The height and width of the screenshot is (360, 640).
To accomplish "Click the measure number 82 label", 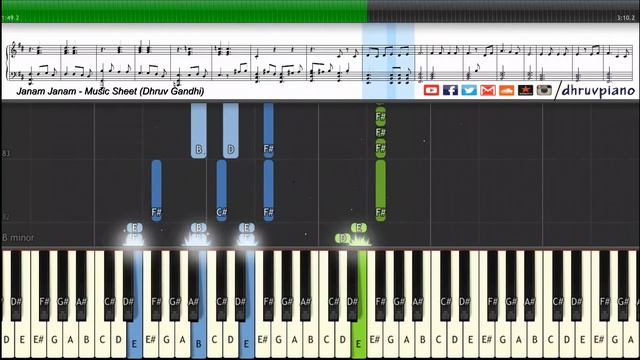I will pos(6,217).
